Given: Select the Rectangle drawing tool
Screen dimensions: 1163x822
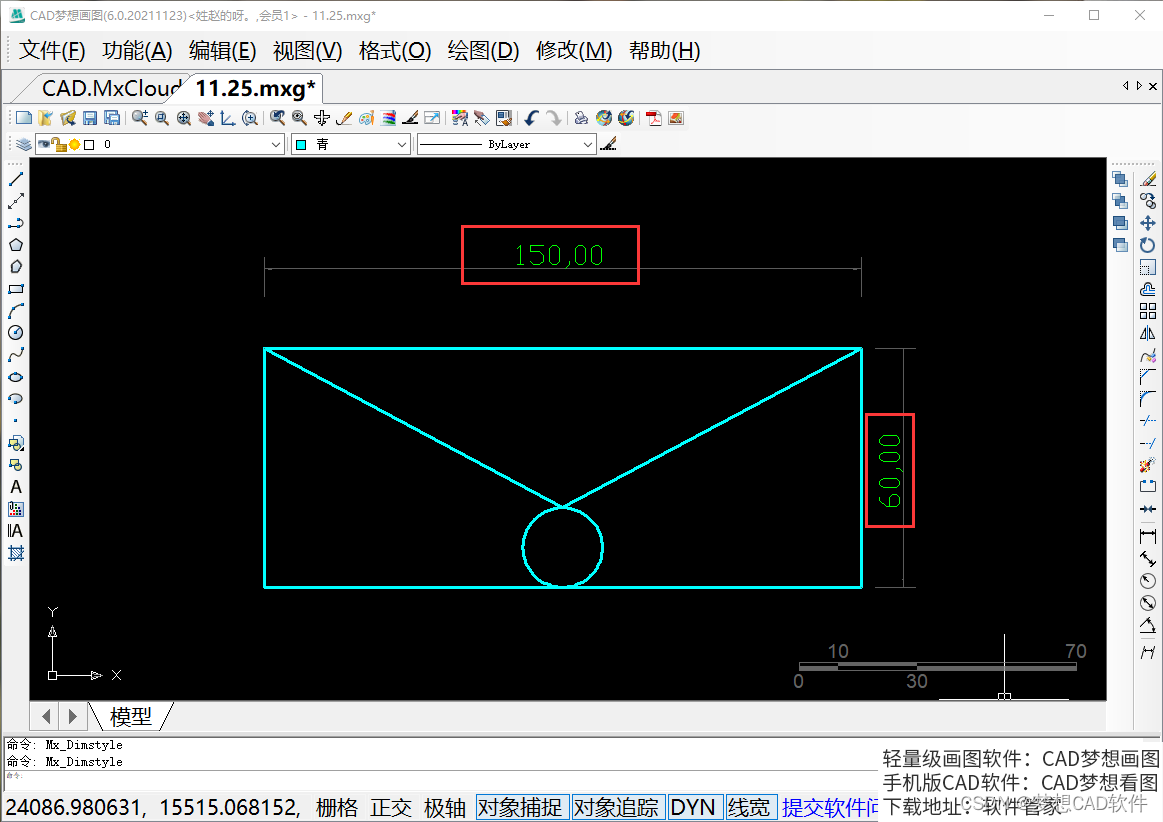Looking at the screenshot, I should [x=16, y=289].
